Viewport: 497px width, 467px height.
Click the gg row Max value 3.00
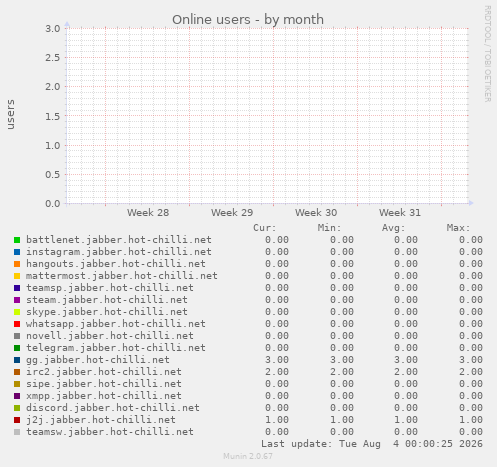click(x=471, y=360)
